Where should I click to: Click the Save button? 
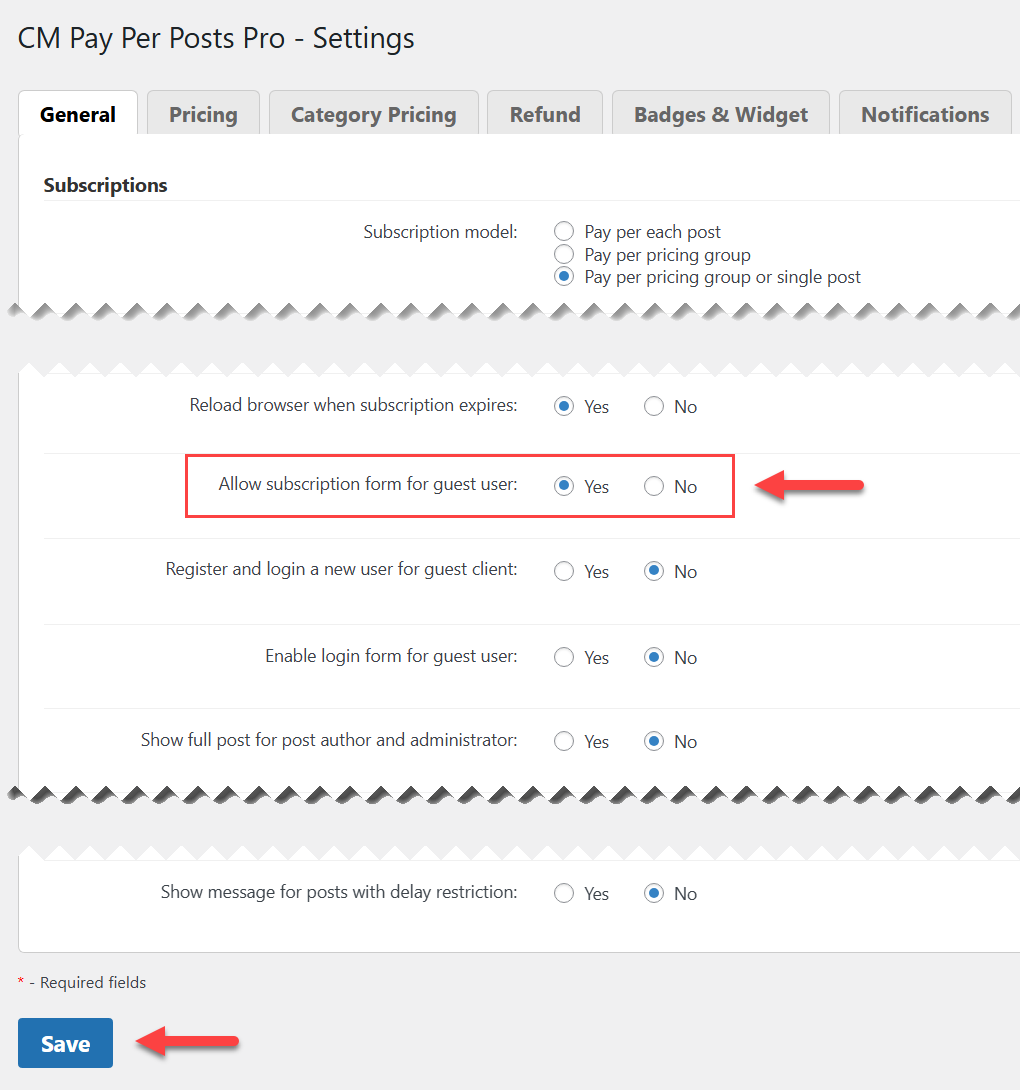[65, 1043]
